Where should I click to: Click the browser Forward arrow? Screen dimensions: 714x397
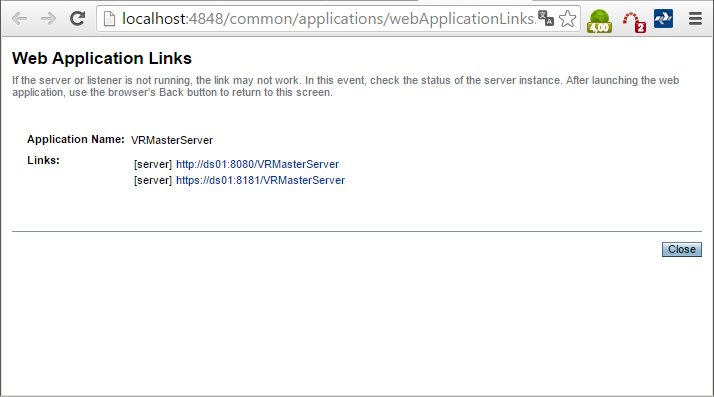48,19
